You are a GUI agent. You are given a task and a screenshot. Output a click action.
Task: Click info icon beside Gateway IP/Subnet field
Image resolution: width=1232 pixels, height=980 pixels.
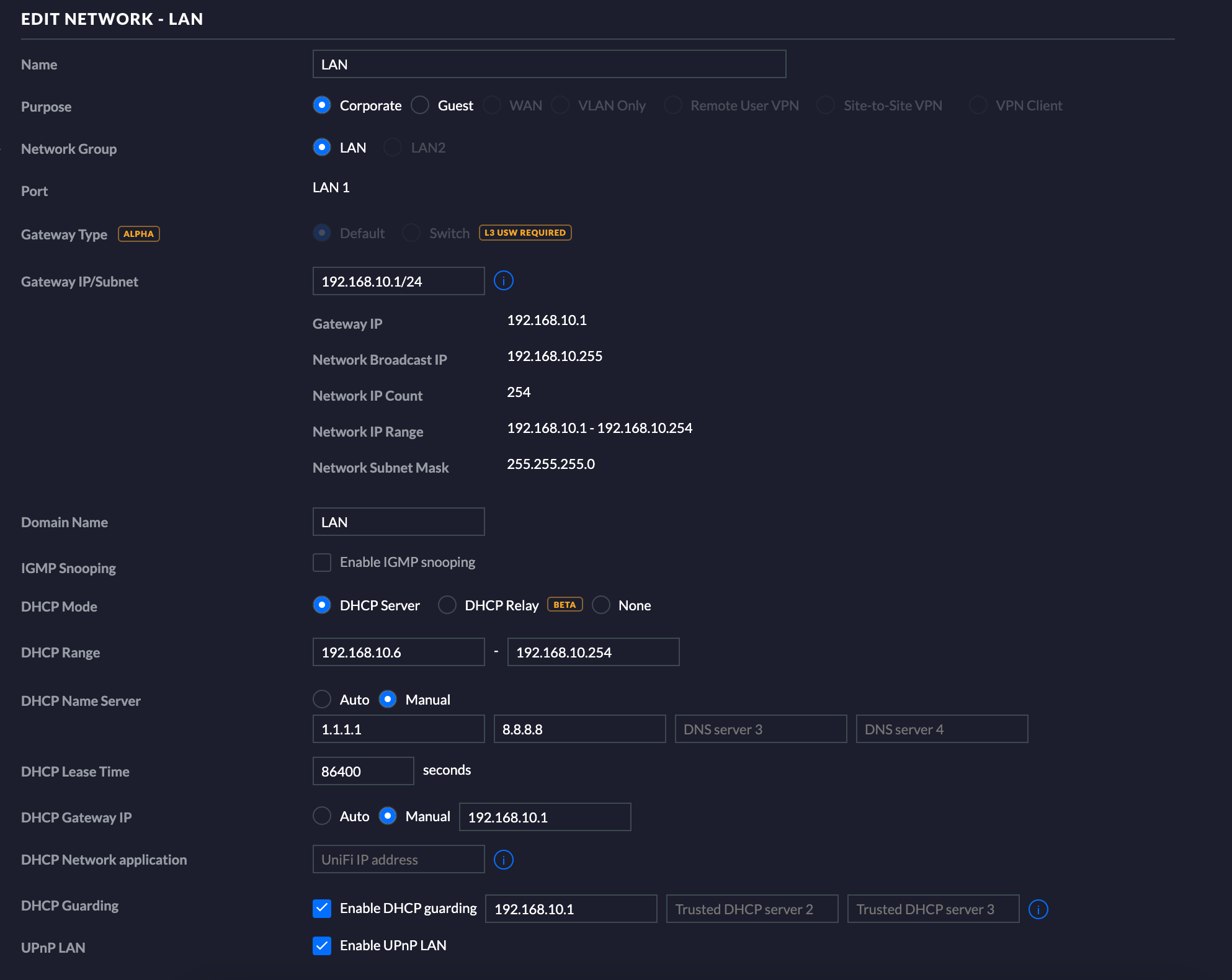503,281
